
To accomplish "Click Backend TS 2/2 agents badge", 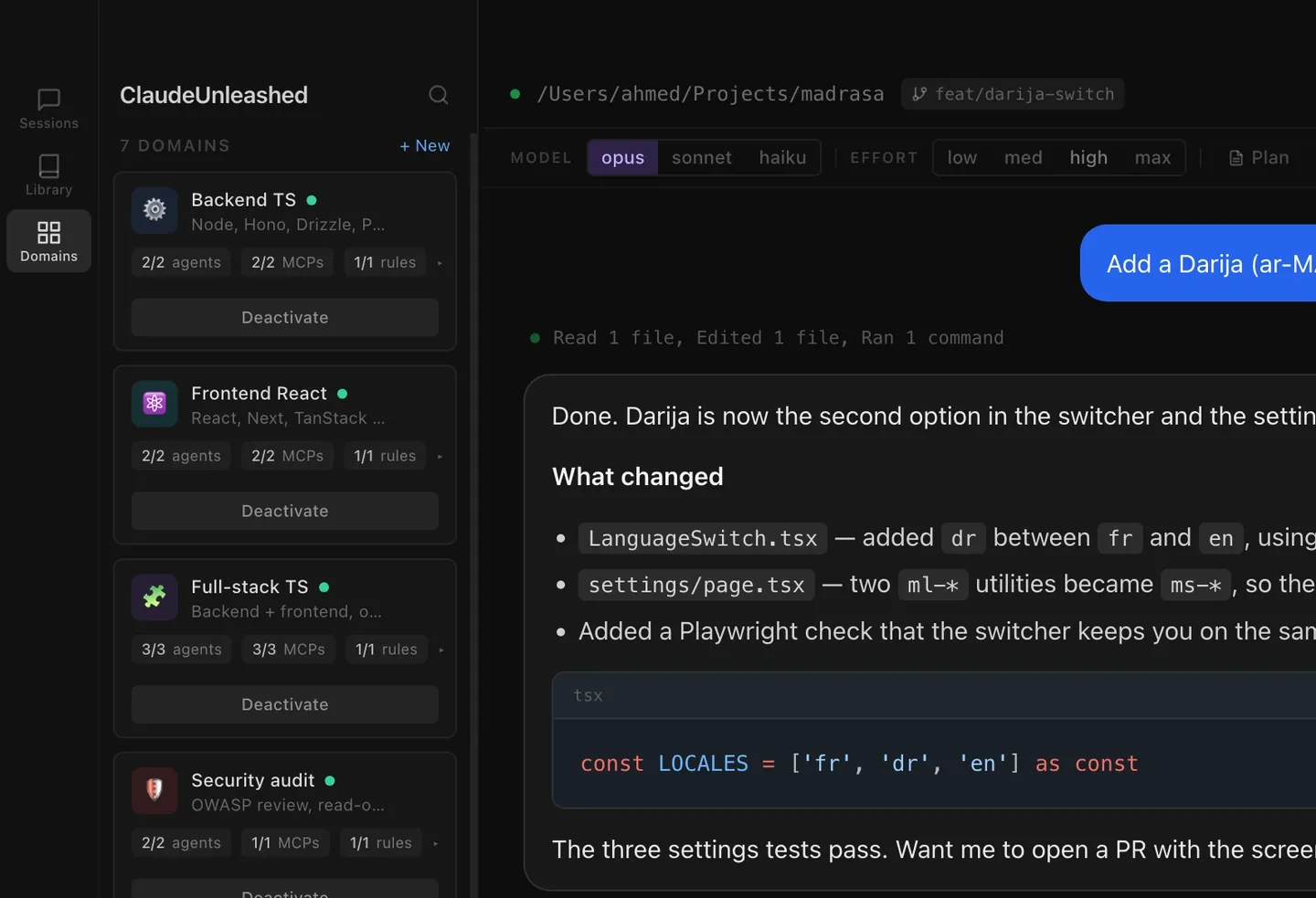I will click(x=181, y=262).
